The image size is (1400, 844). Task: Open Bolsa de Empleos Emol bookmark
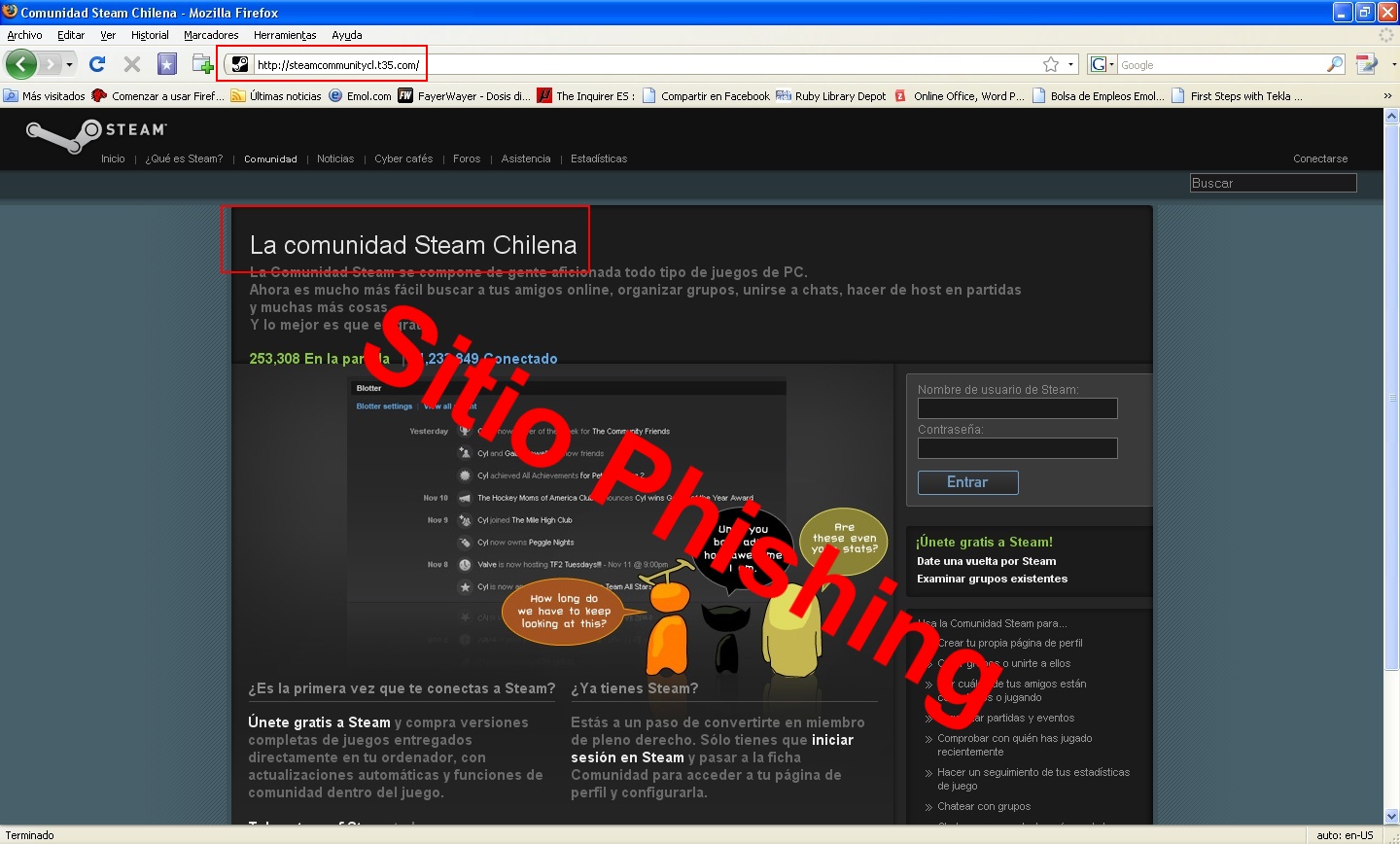pyautogui.click(x=1099, y=96)
